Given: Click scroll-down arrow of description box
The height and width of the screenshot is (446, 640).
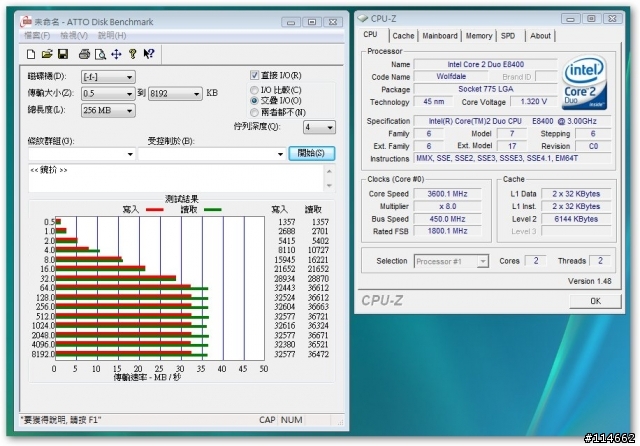Looking at the screenshot, I should pyautogui.click(x=329, y=186).
